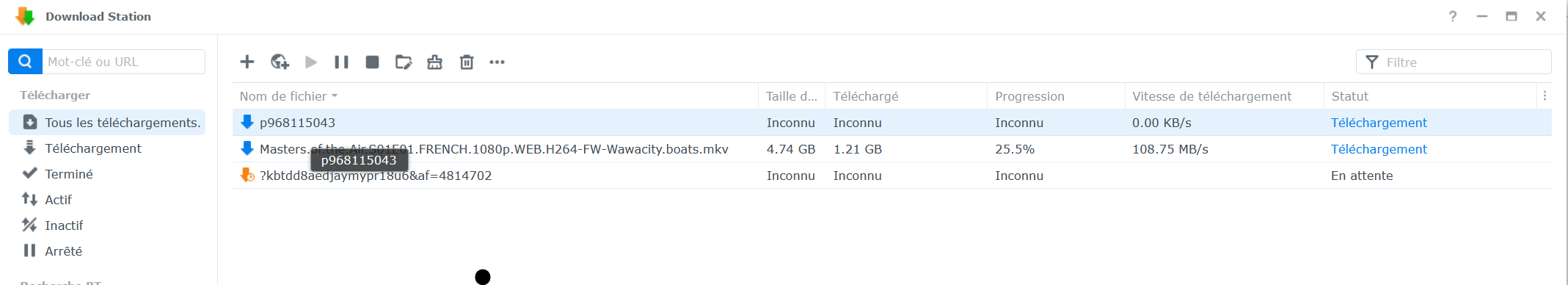The height and width of the screenshot is (285, 1568).
Task: Delete selected task with trash icon
Action: click(467, 62)
